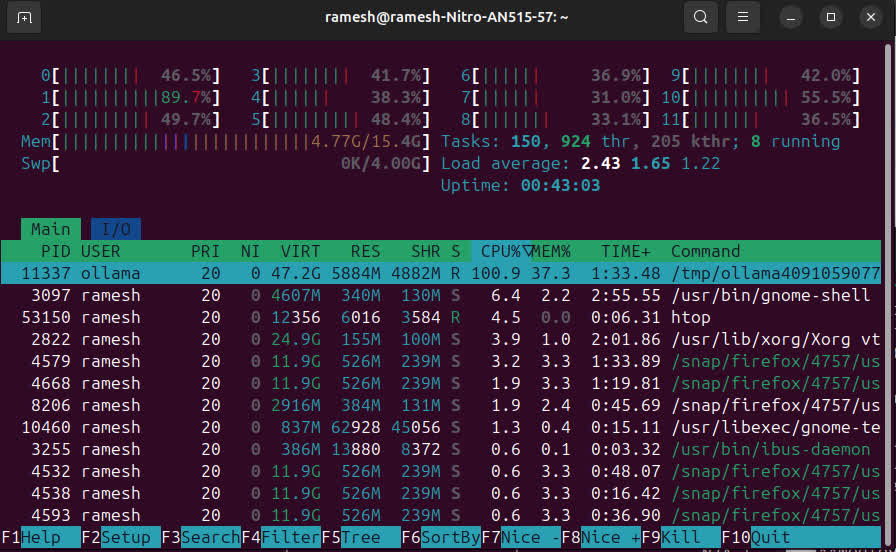Maximize the terminal window
Image resolution: width=896 pixels, height=552 pixels.
(831, 18)
